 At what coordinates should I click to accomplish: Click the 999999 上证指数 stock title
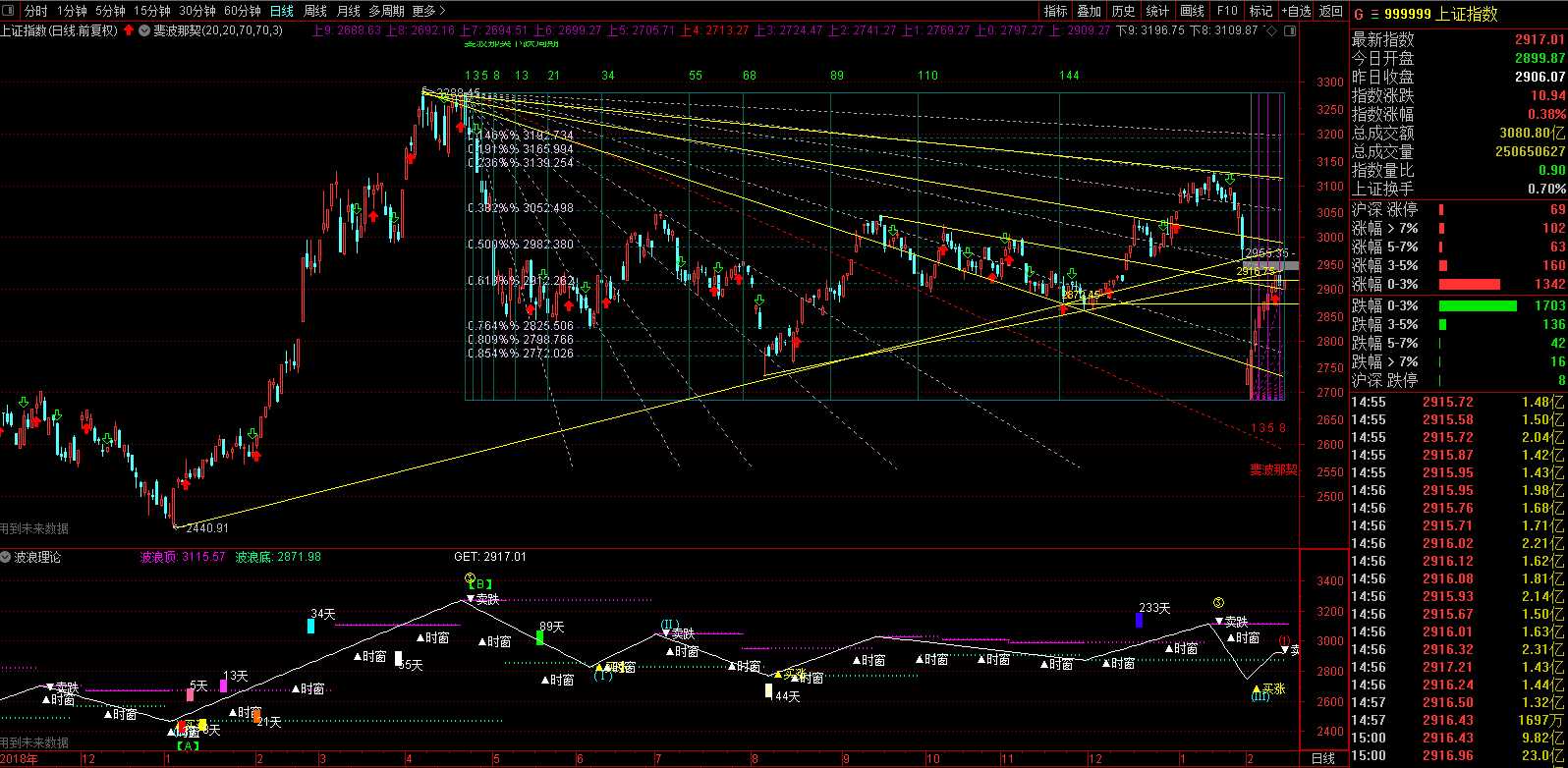click(x=1440, y=14)
